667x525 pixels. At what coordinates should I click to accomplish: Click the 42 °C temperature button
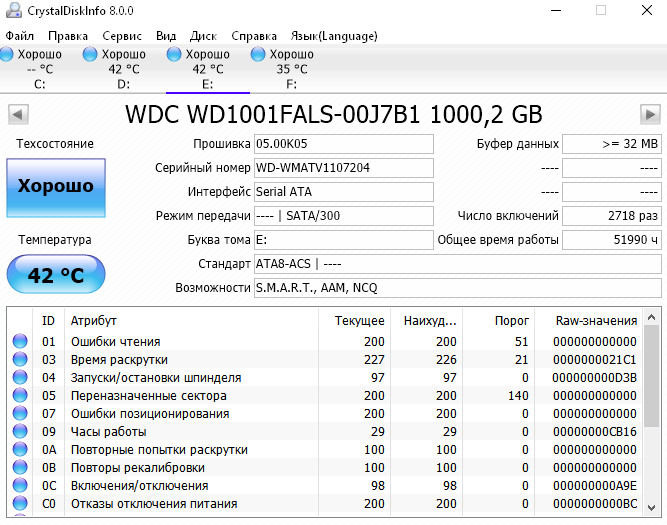pyautogui.click(x=56, y=274)
